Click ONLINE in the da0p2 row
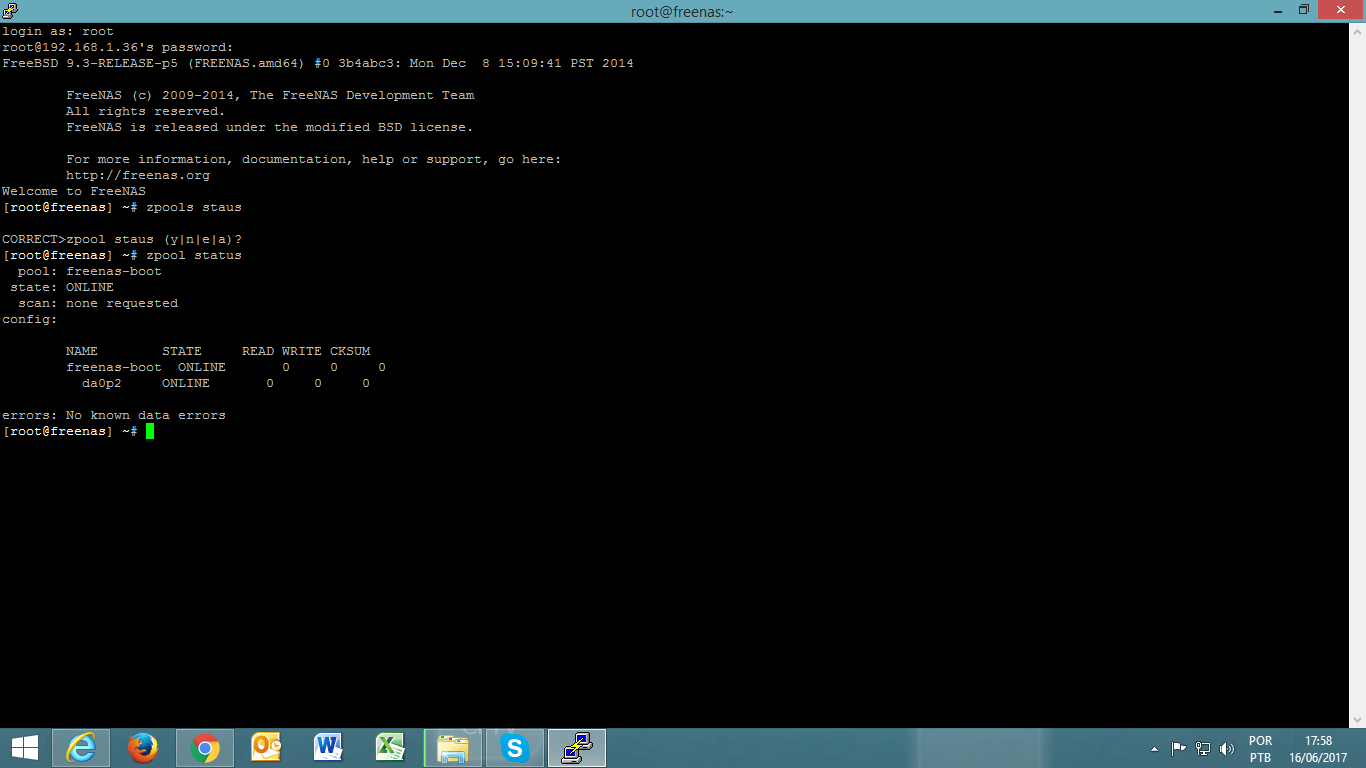The image size is (1366, 768). [186, 383]
